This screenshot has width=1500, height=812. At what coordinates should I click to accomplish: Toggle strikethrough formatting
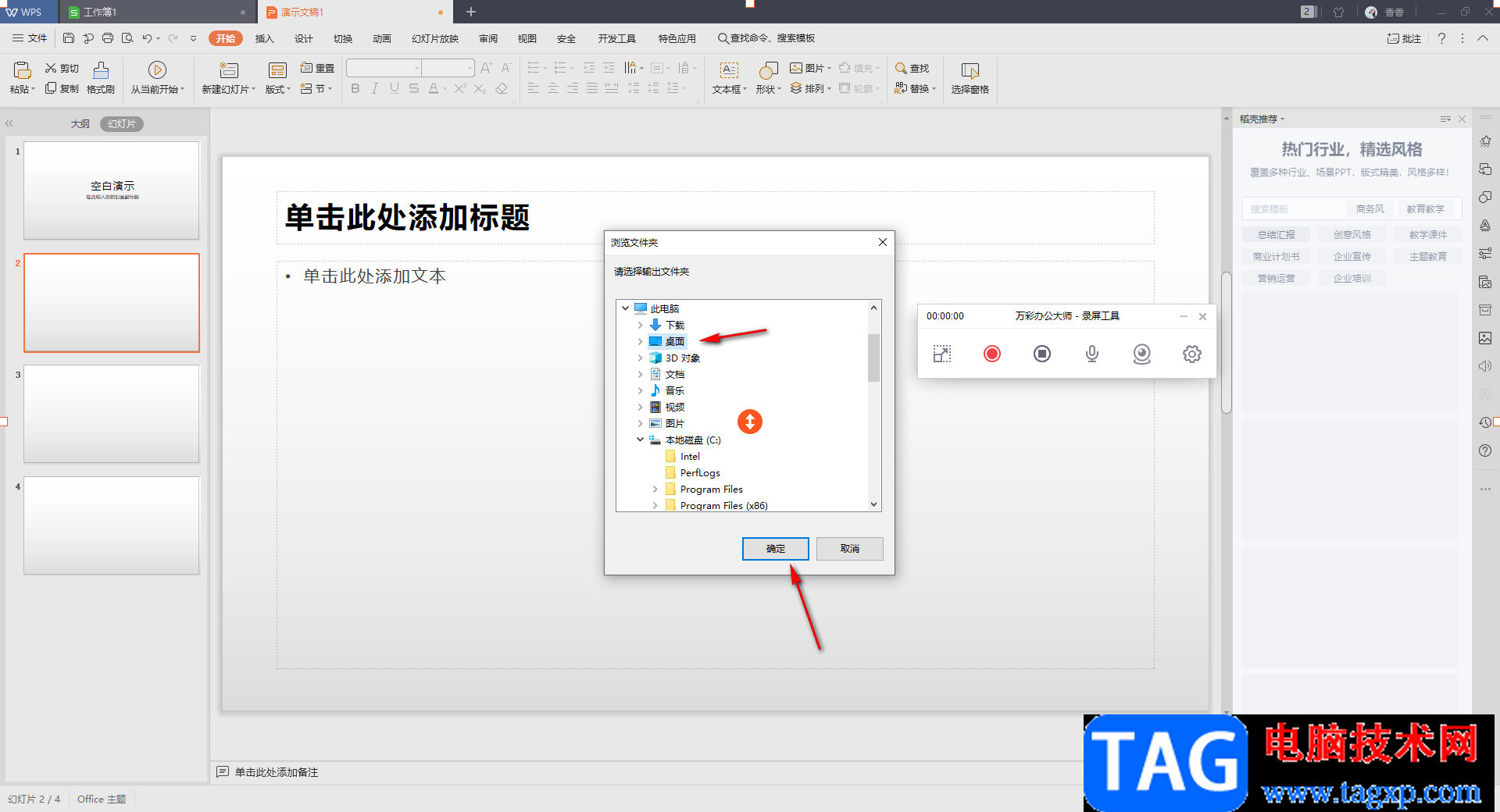pos(414,89)
